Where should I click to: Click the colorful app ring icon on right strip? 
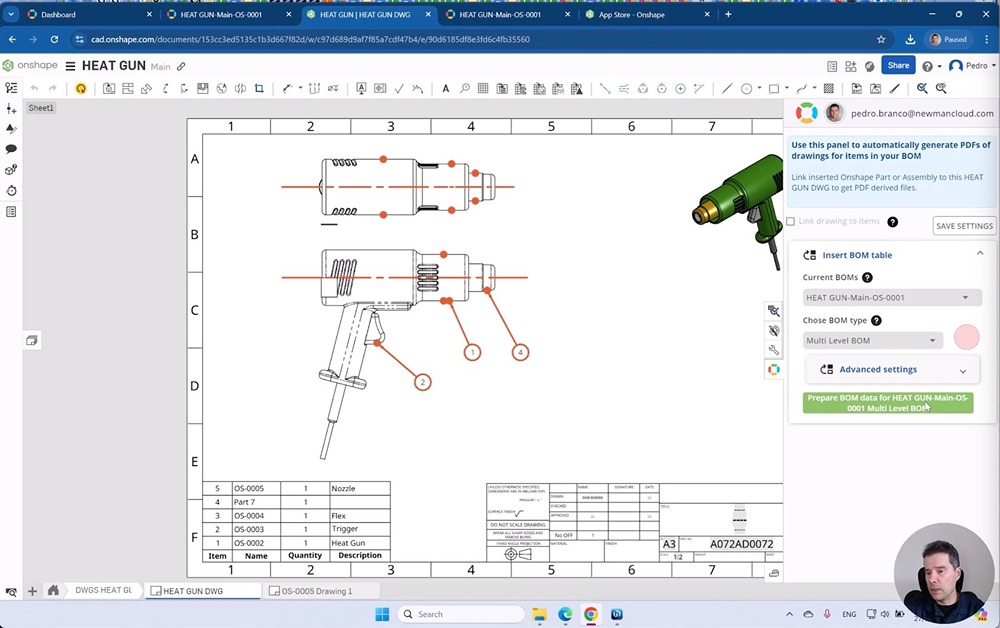point(774,370)
